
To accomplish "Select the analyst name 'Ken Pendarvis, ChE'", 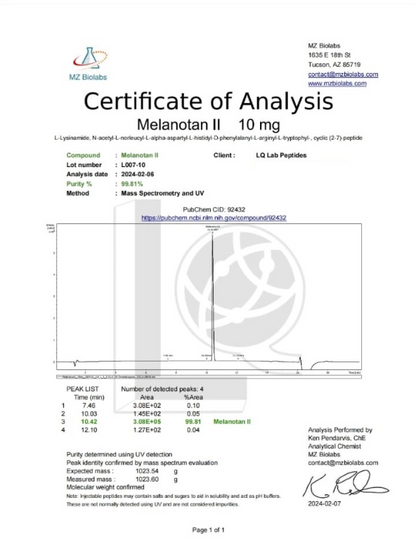I will [337, 438].
